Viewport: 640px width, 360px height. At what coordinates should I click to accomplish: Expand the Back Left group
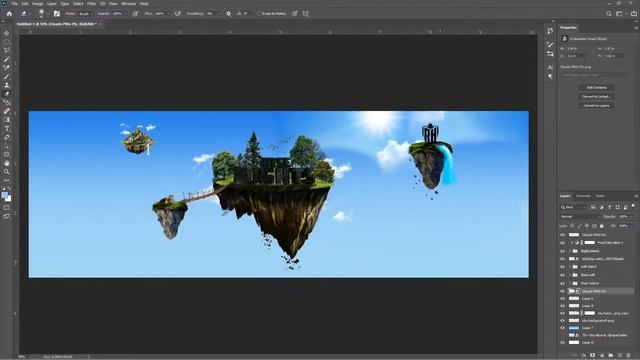pos(570,275)
